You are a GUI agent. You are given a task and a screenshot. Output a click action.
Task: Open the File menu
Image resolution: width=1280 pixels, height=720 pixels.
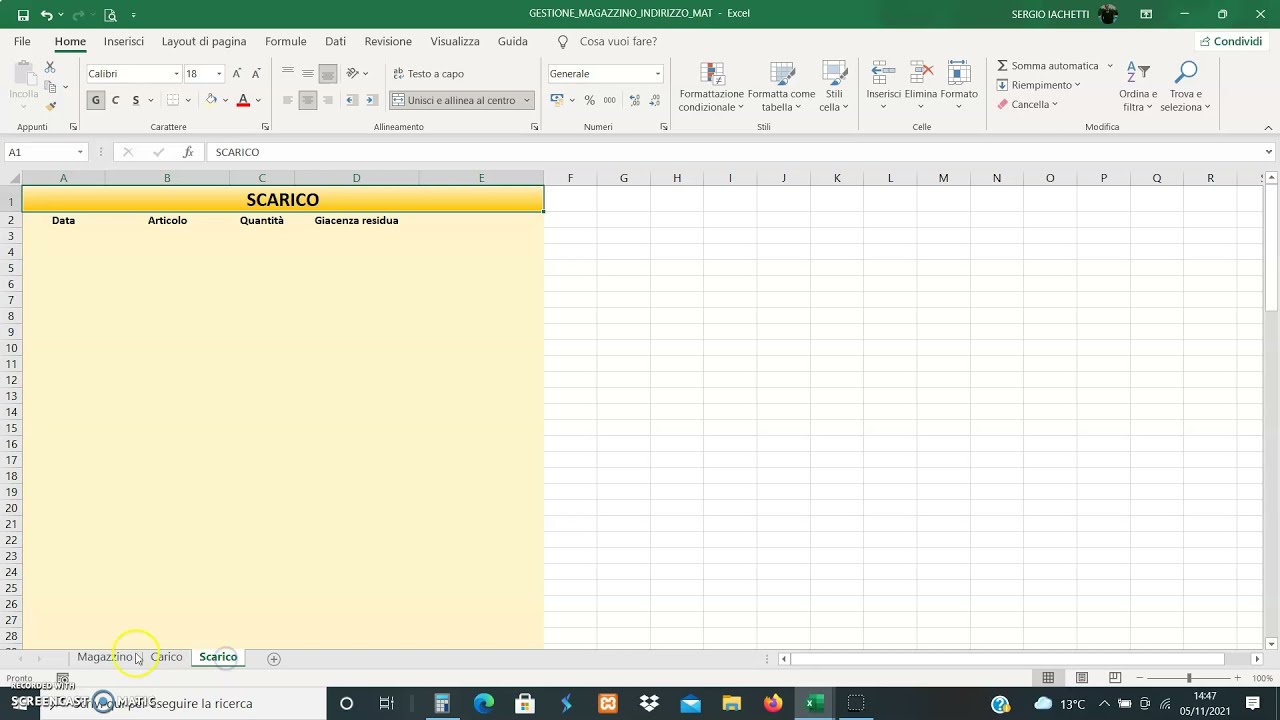click(x=22, y=42)
